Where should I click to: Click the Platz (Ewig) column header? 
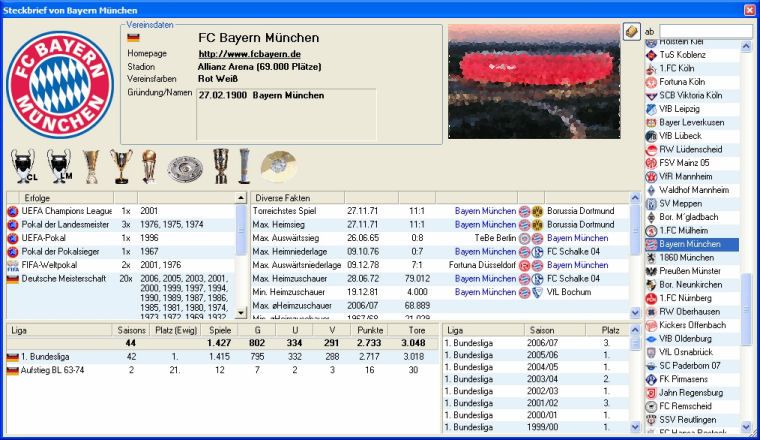(175, 330)
